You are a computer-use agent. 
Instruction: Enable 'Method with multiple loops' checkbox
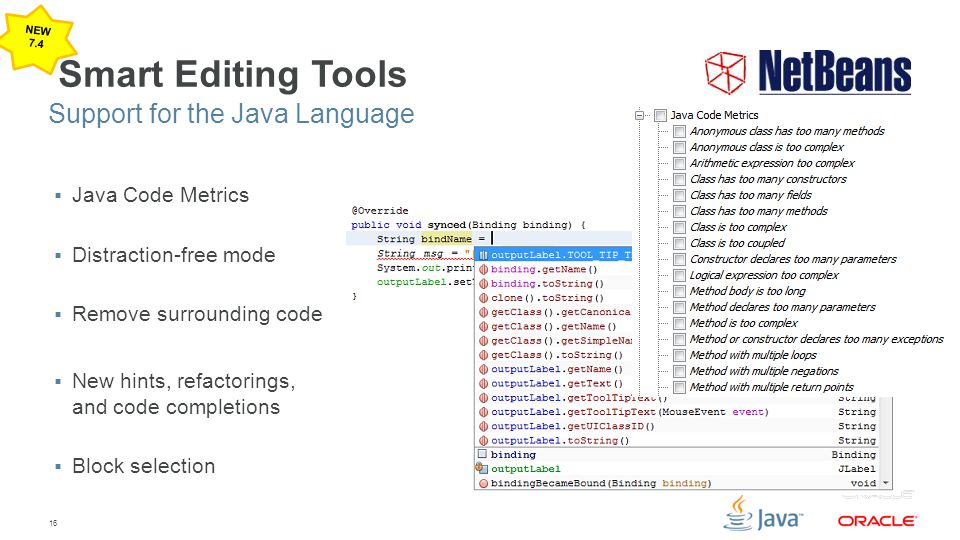[679, 355]
